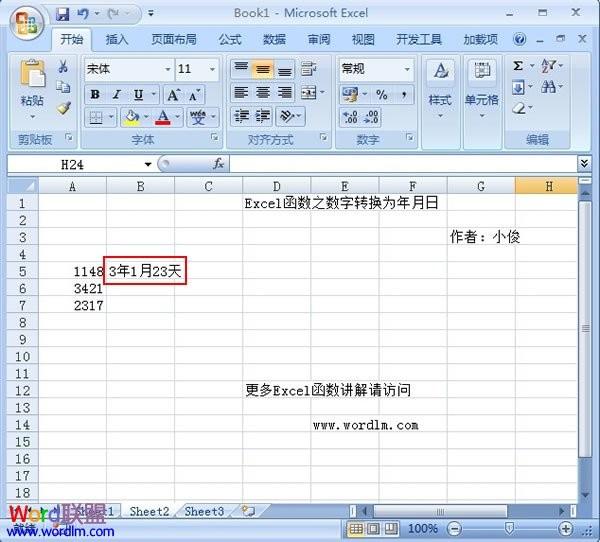Toggle middle vertical alignment

[x=263, y=69]
